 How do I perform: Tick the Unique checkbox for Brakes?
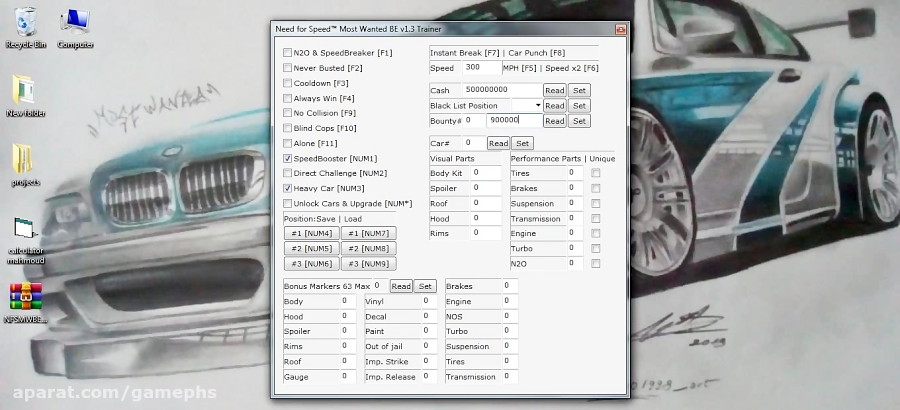point(596,188)
